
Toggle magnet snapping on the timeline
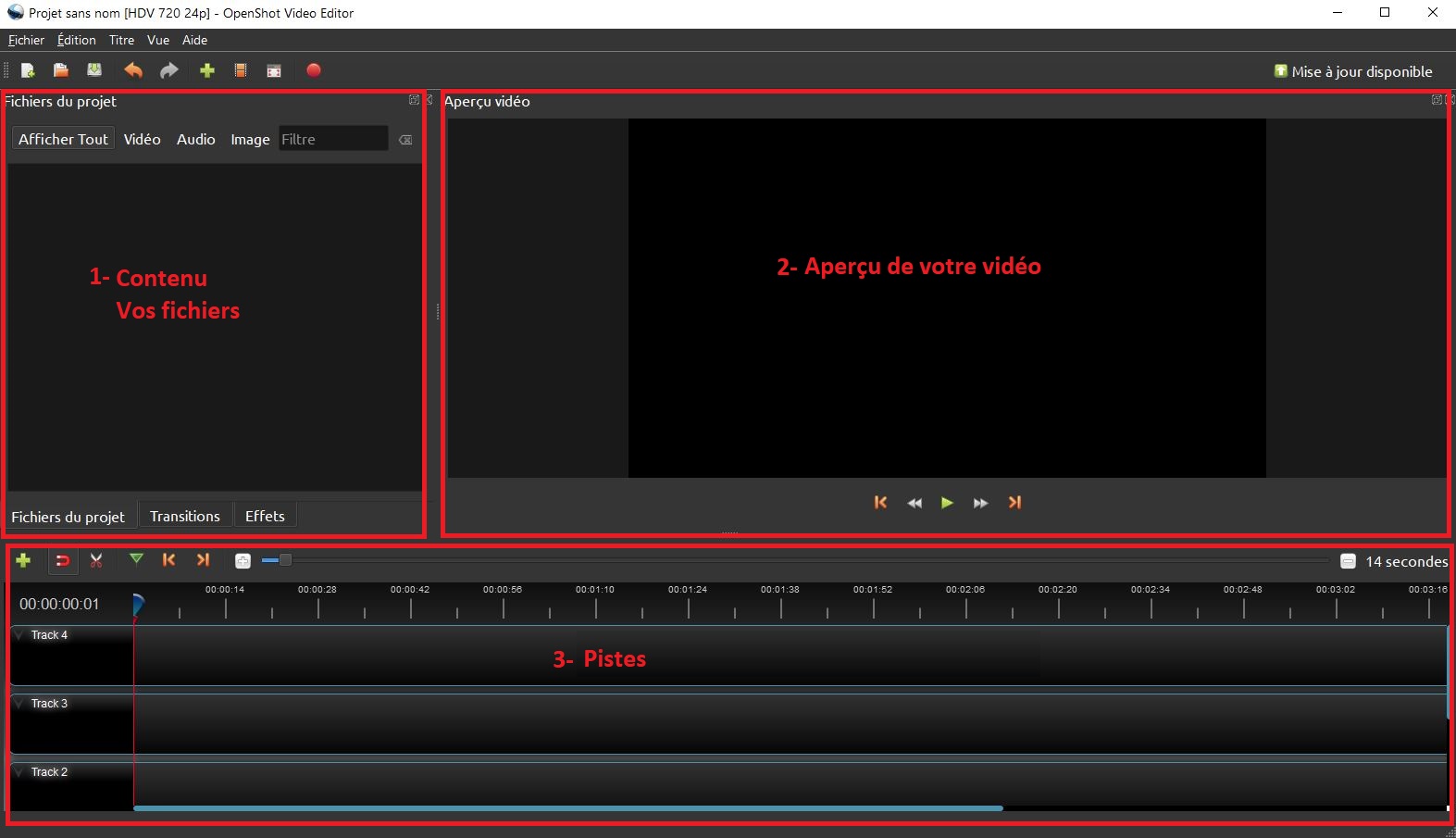click(x=62, y=560)
